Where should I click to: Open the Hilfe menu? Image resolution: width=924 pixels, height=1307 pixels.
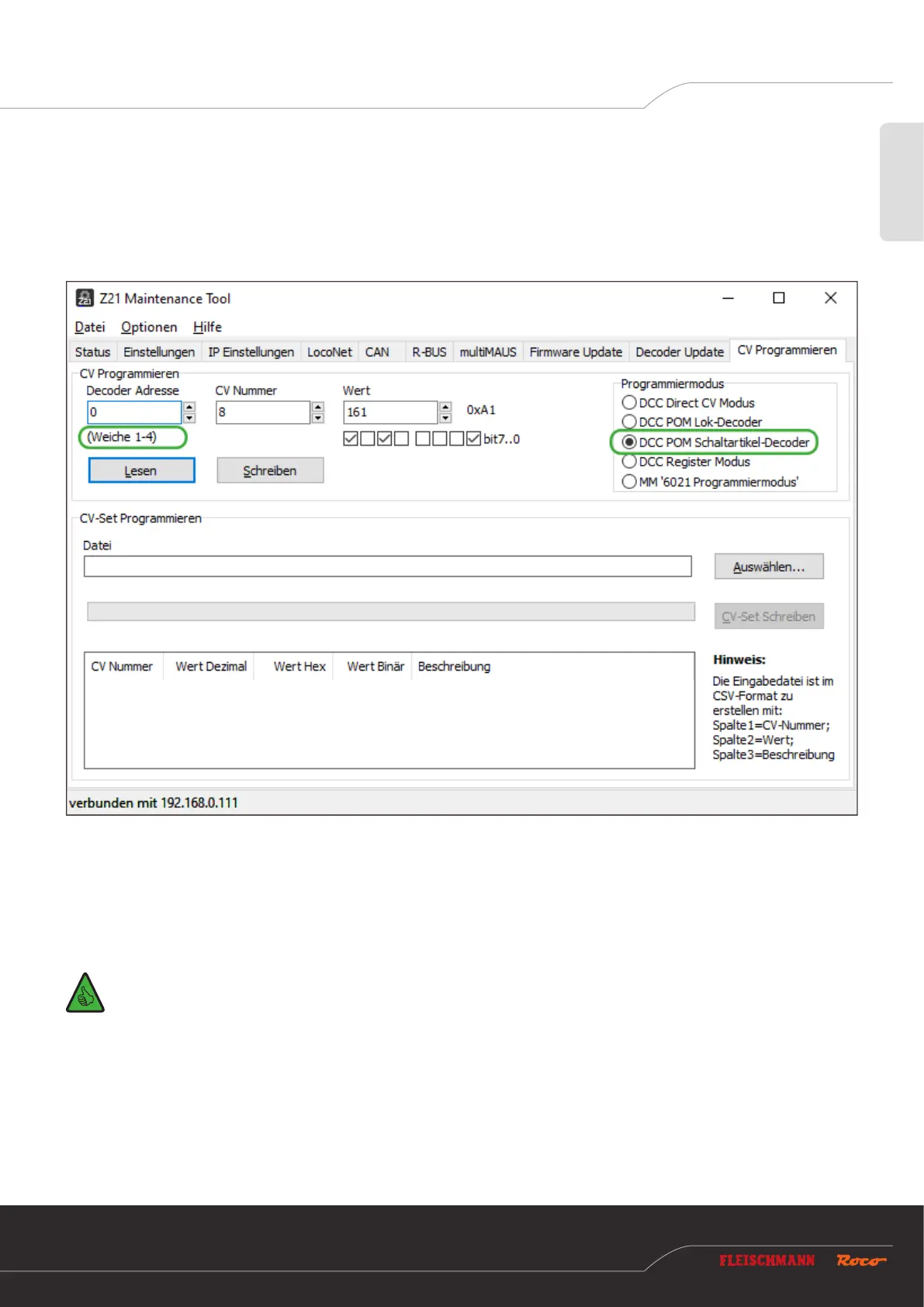click(x=207, y=328)
